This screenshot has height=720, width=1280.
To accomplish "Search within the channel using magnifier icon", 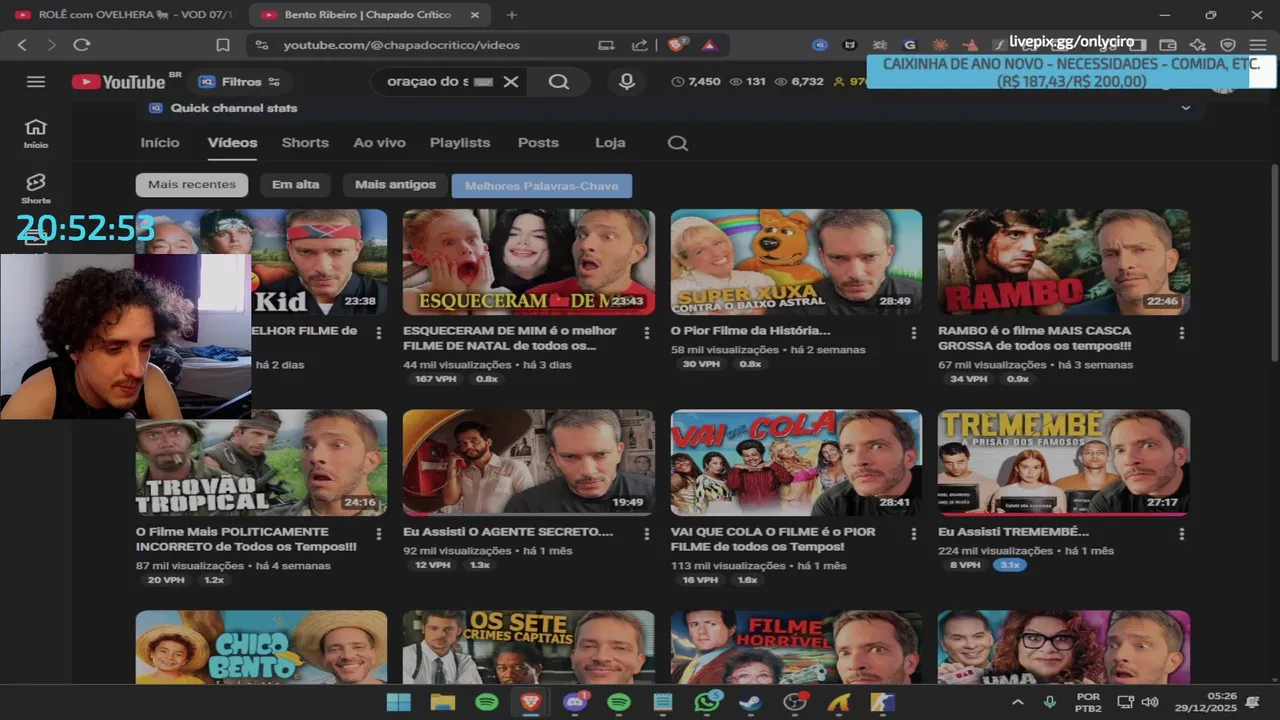I will pos(678,143).
